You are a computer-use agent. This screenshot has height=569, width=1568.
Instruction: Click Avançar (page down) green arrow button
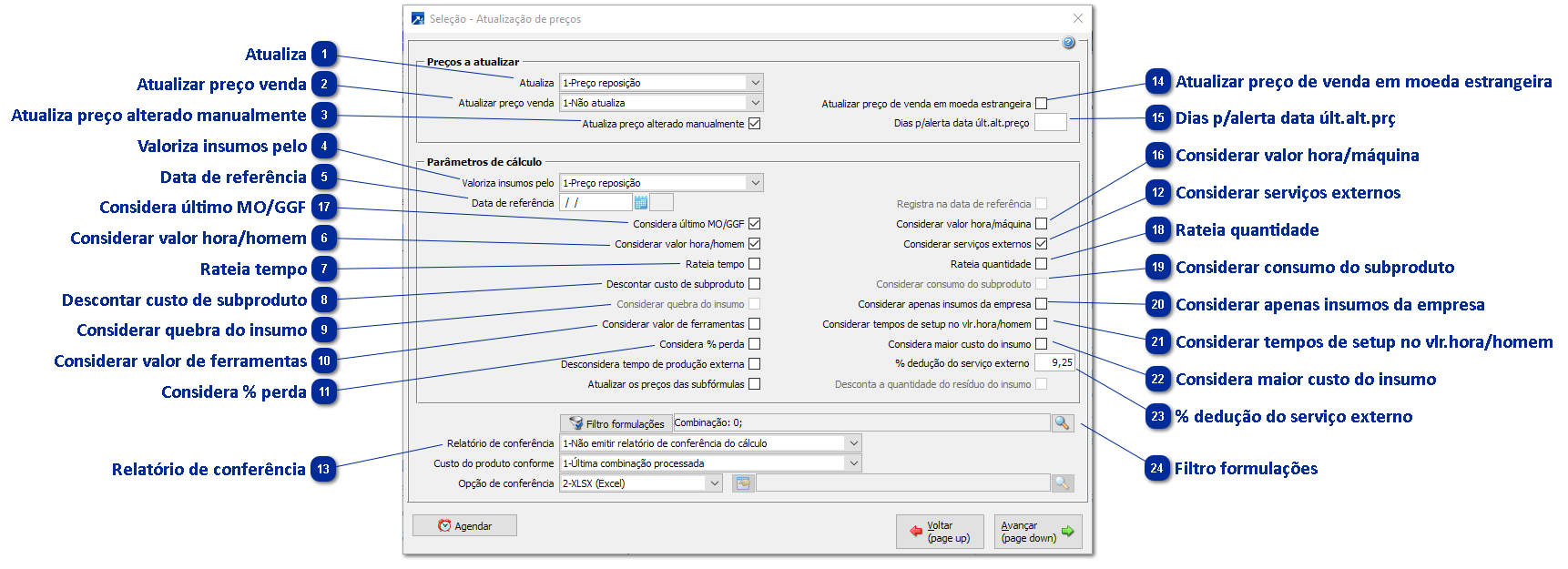click(x=1037, y=532)
